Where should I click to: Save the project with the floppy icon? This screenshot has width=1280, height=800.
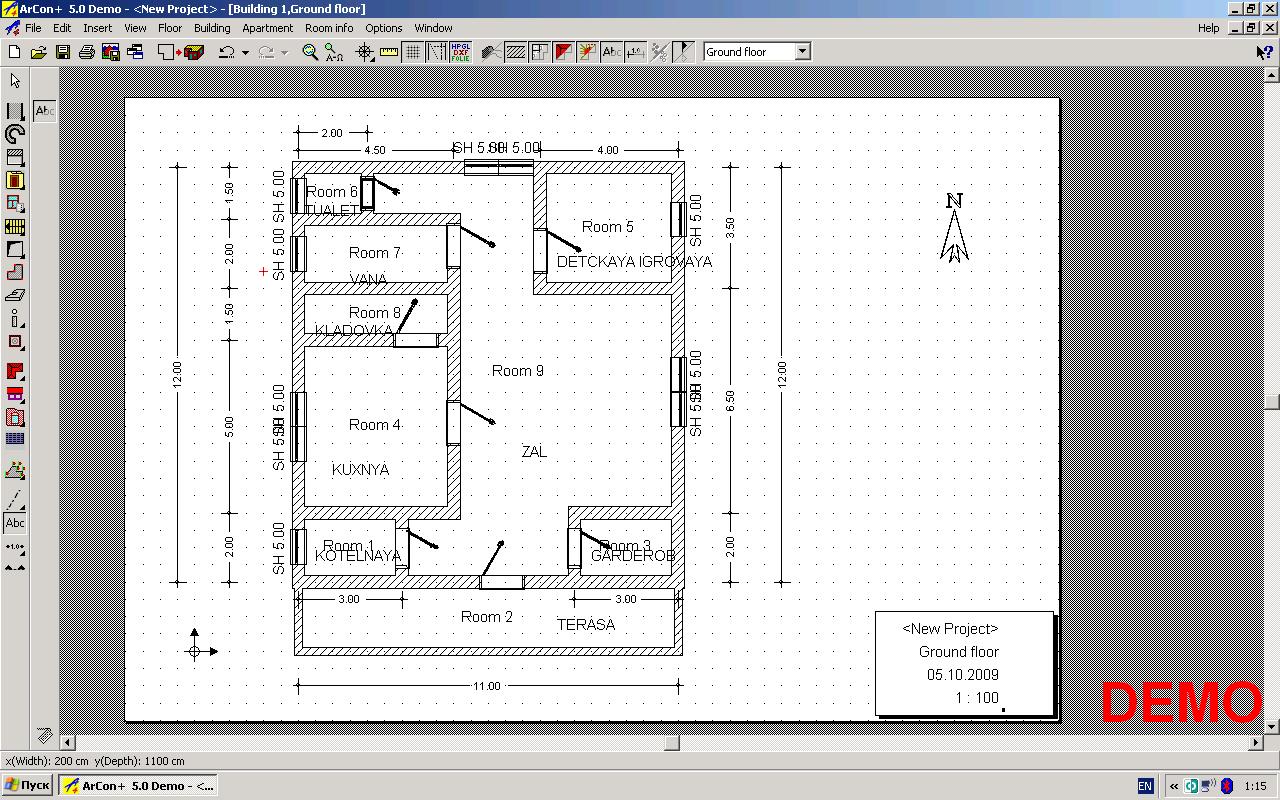point(62,51)
